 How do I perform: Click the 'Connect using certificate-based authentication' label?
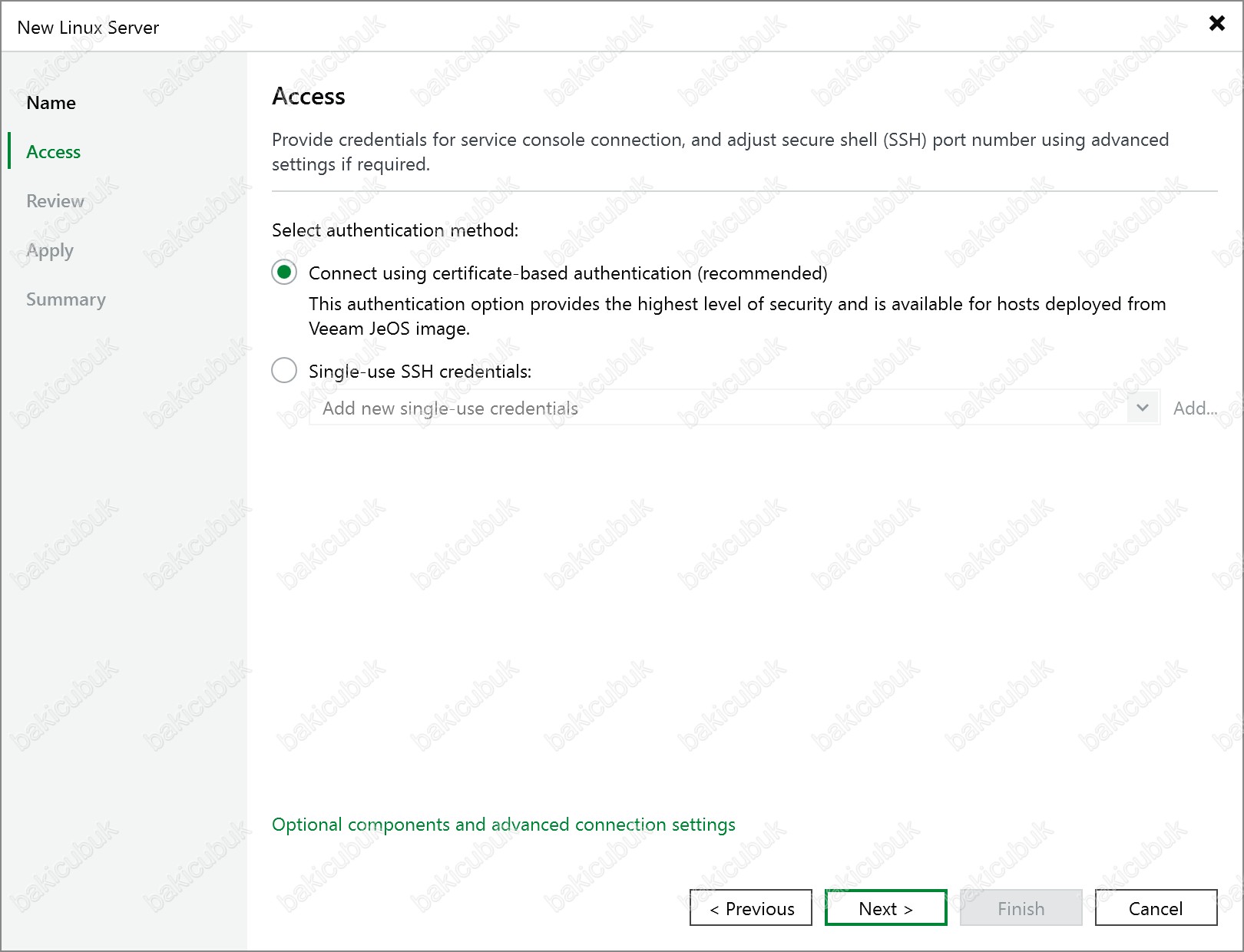click(567, 273)
